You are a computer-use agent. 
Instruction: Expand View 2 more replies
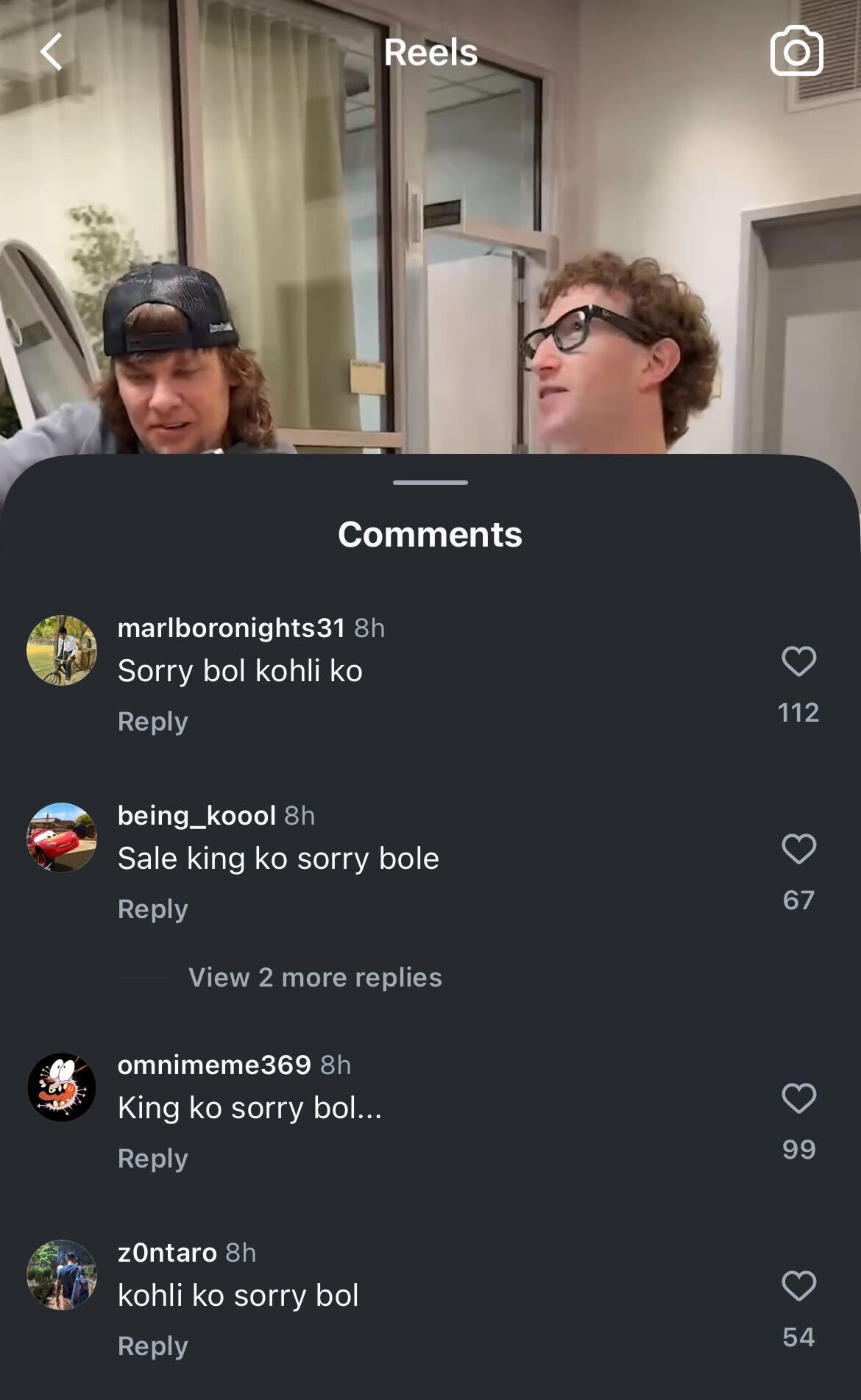[315, 977]
